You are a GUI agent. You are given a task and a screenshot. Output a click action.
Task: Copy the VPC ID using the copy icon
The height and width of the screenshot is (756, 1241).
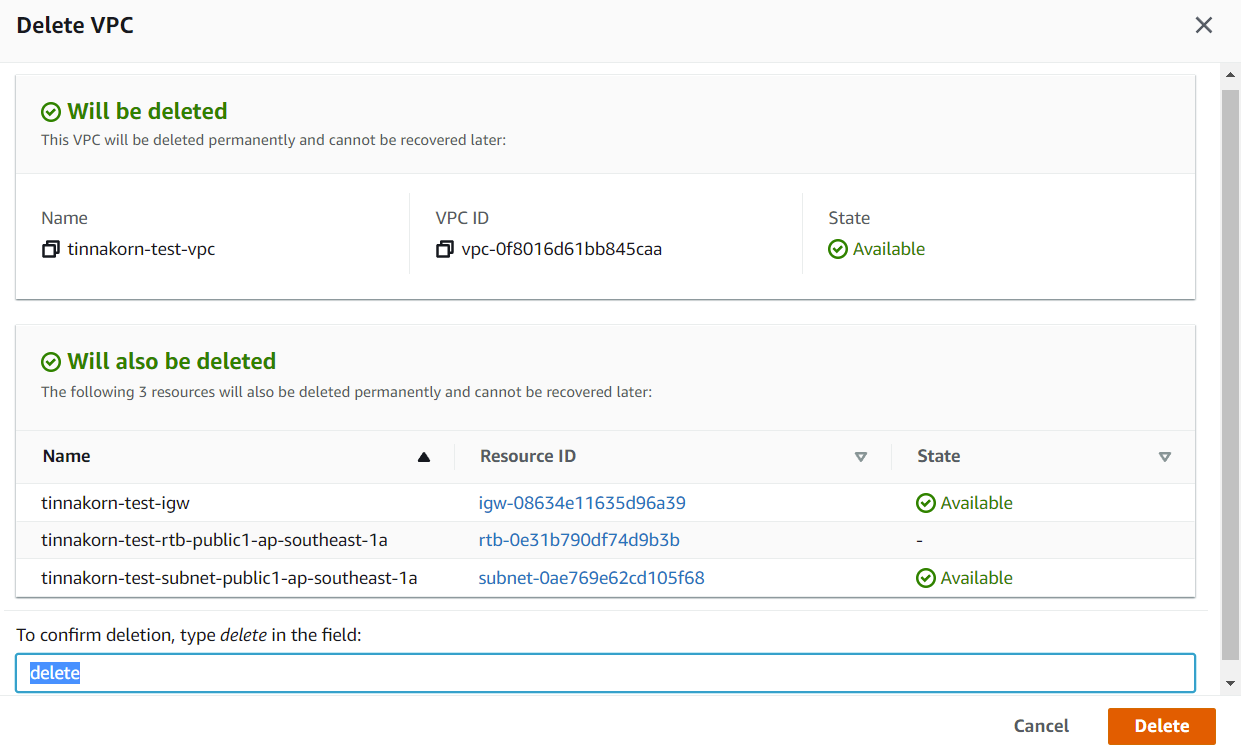click(x=445, y=249)
